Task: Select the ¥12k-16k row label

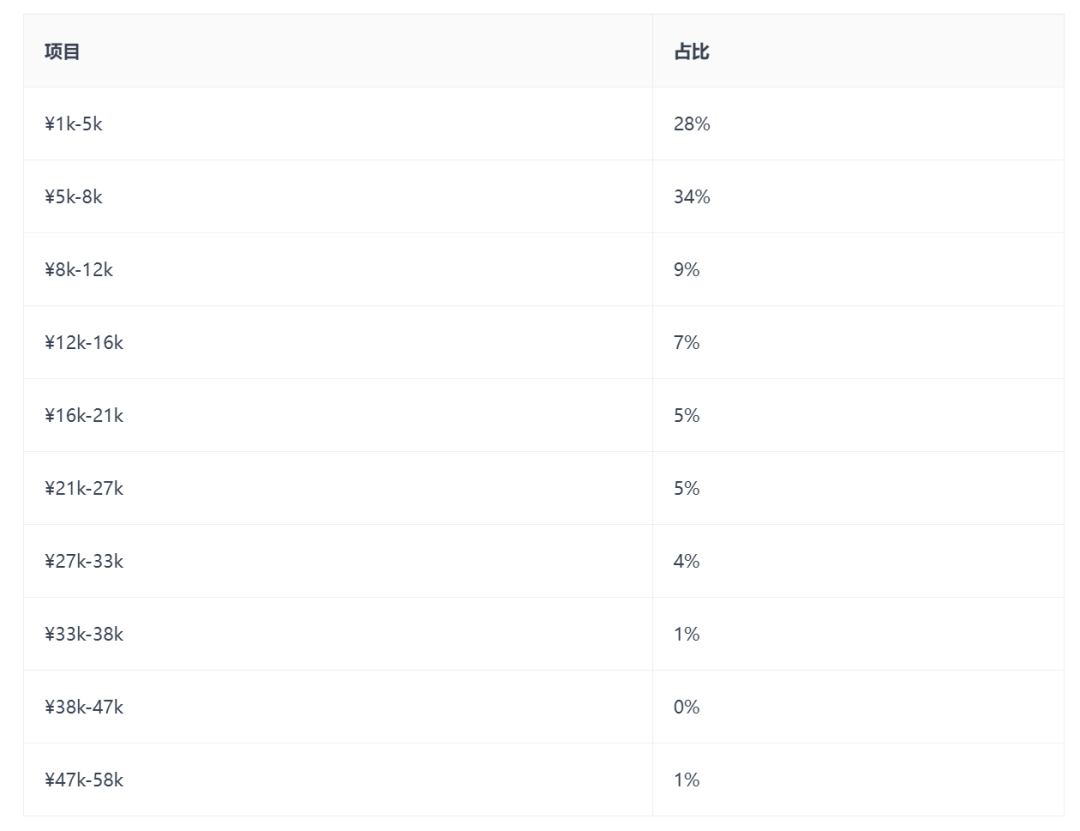Action: [x=83, y=343]
